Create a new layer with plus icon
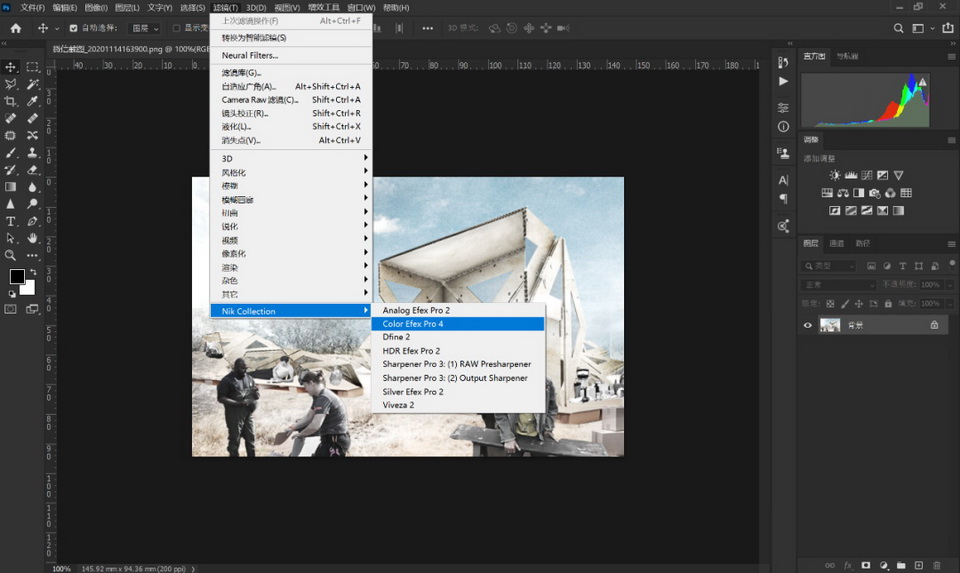 coord(919,565)
